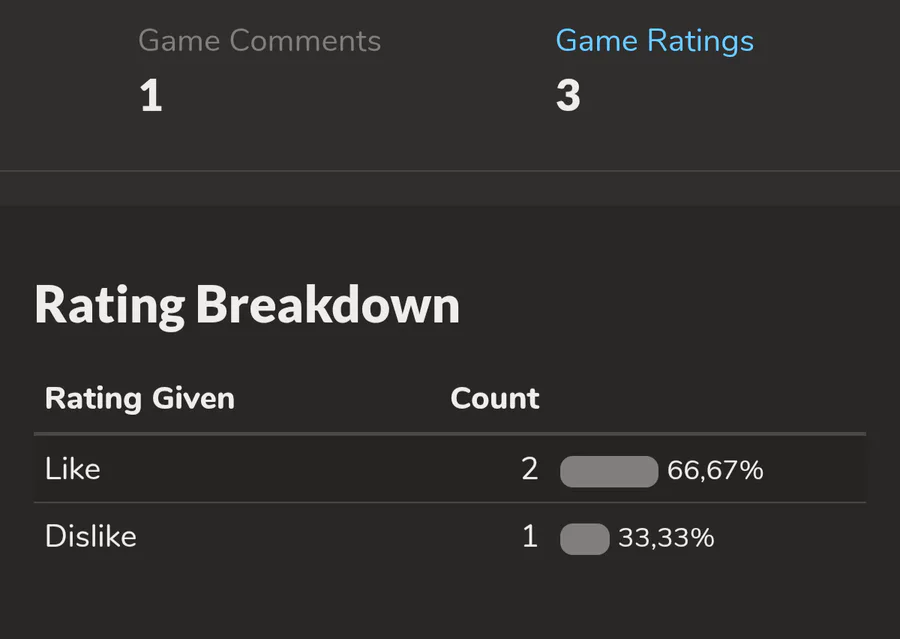Select the Like rating label
Screen dimensions: 900x639
point(73,469)
